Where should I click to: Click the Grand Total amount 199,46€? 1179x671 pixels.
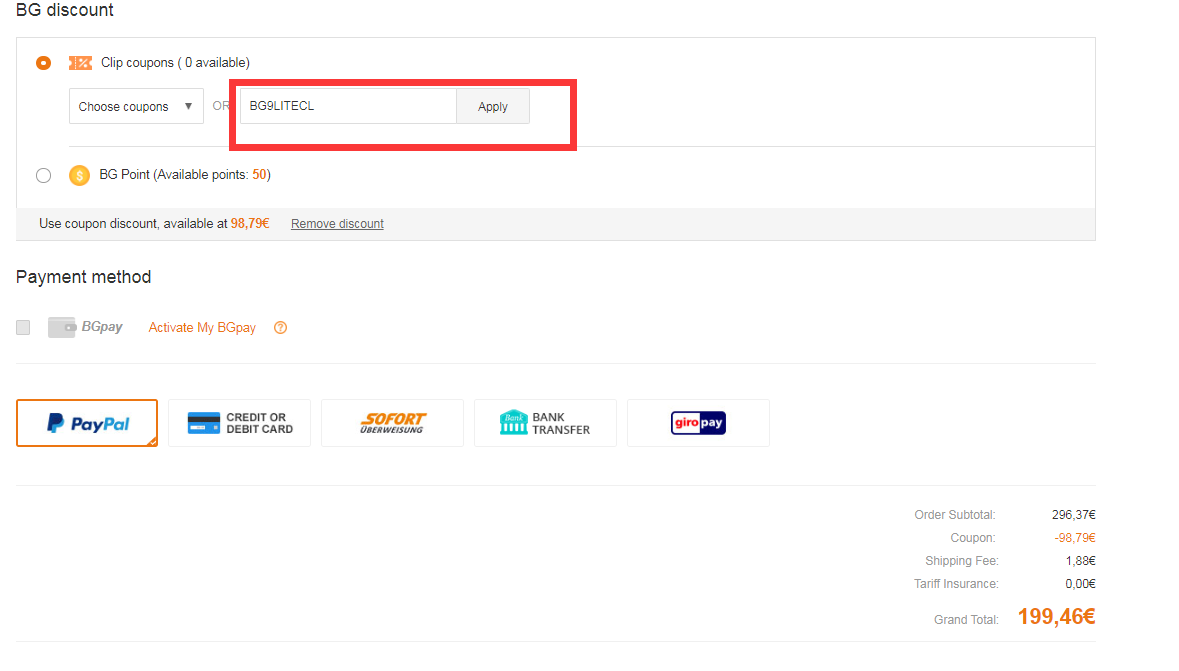pos(1056,617)
